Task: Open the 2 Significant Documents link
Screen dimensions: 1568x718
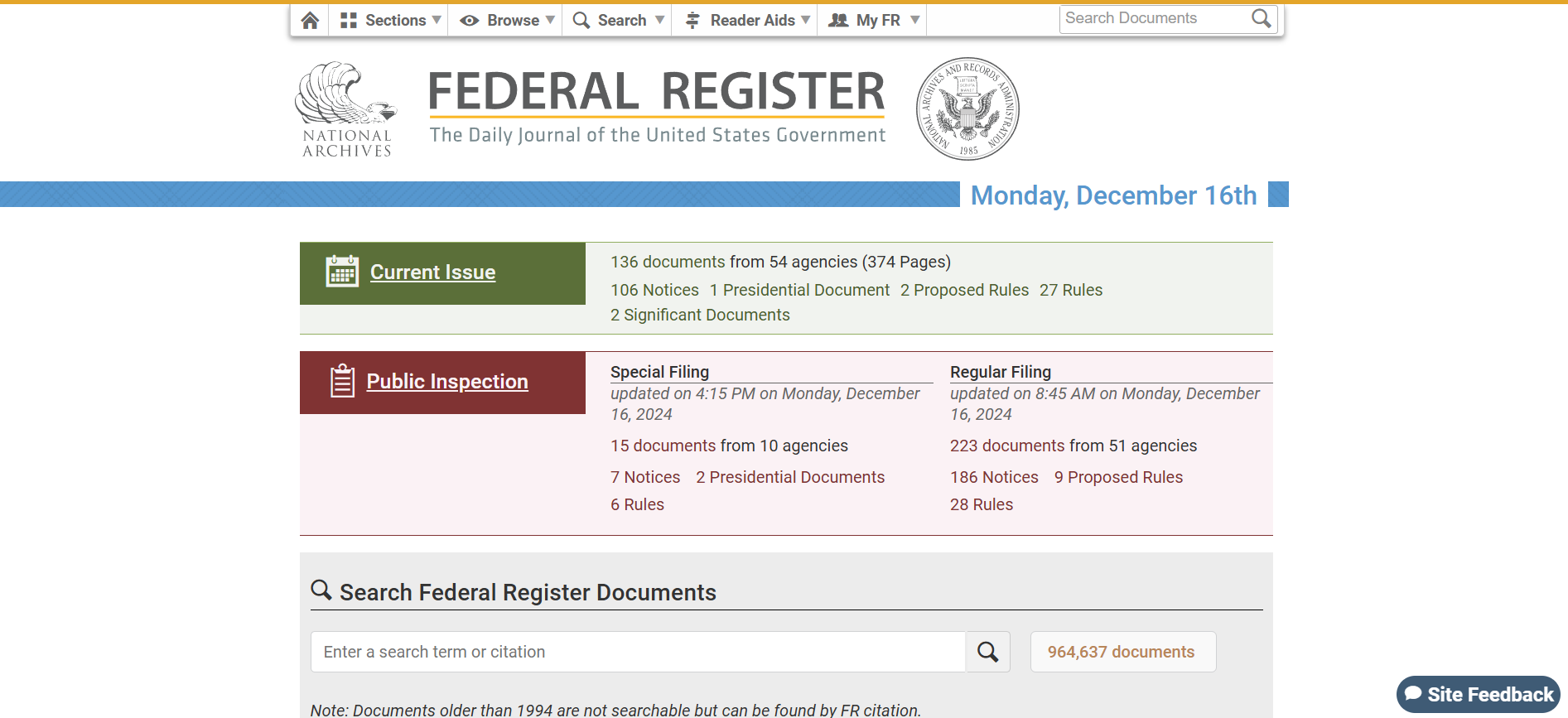Action: [x=700, y=315]
